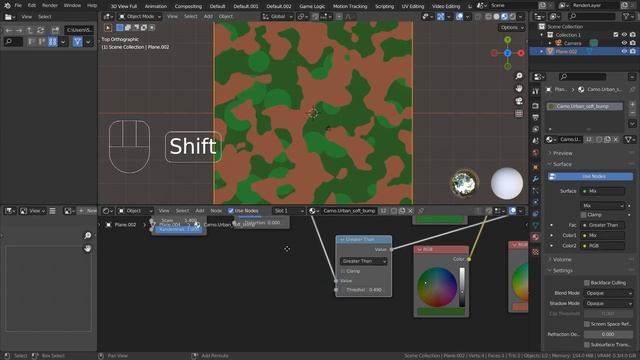The width and height of the screenshot is (640, 360).
Task: Switch orthographic/perspective grid icon in viewport
Action: coord(519,113)
